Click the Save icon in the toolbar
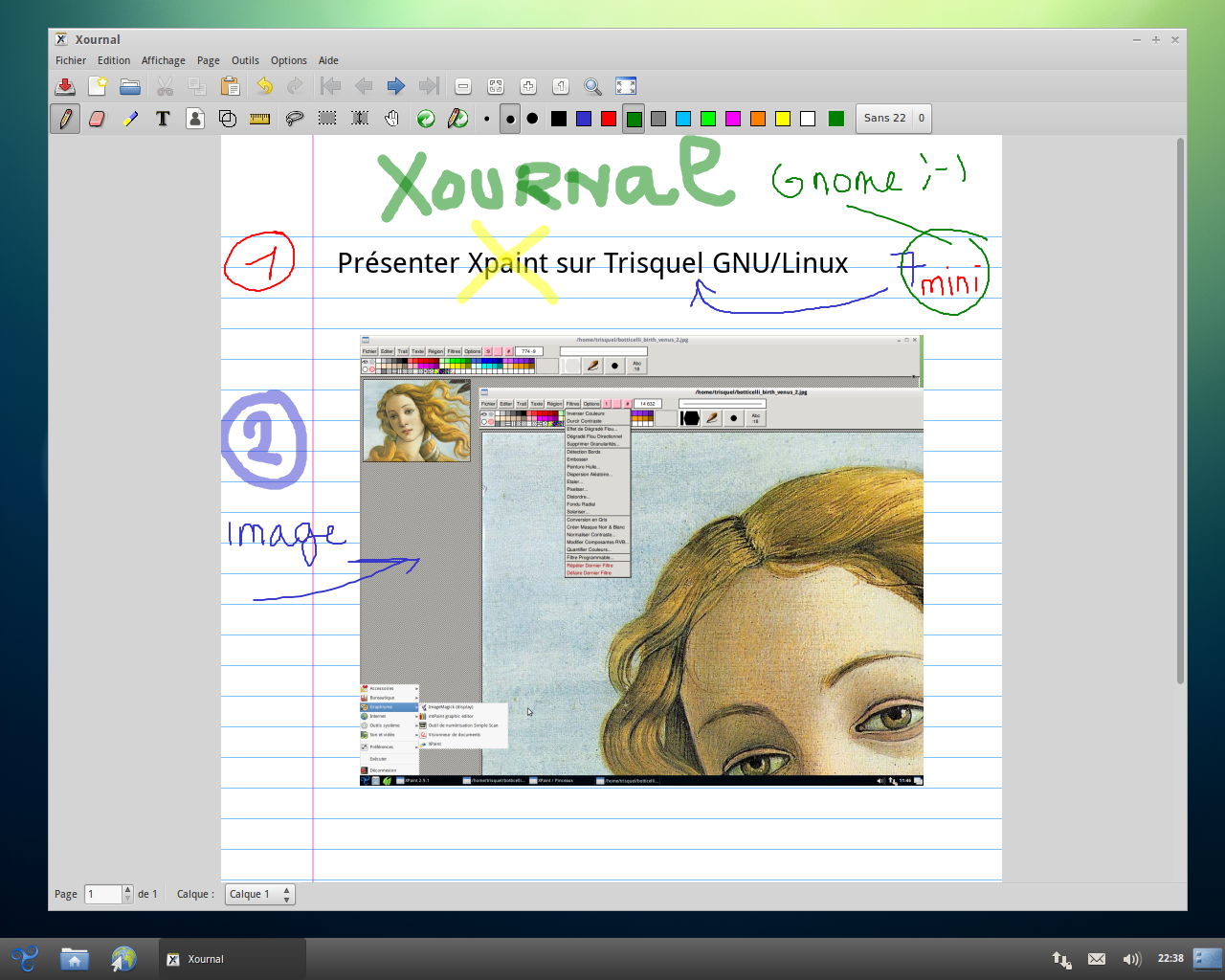 (65, 86)
